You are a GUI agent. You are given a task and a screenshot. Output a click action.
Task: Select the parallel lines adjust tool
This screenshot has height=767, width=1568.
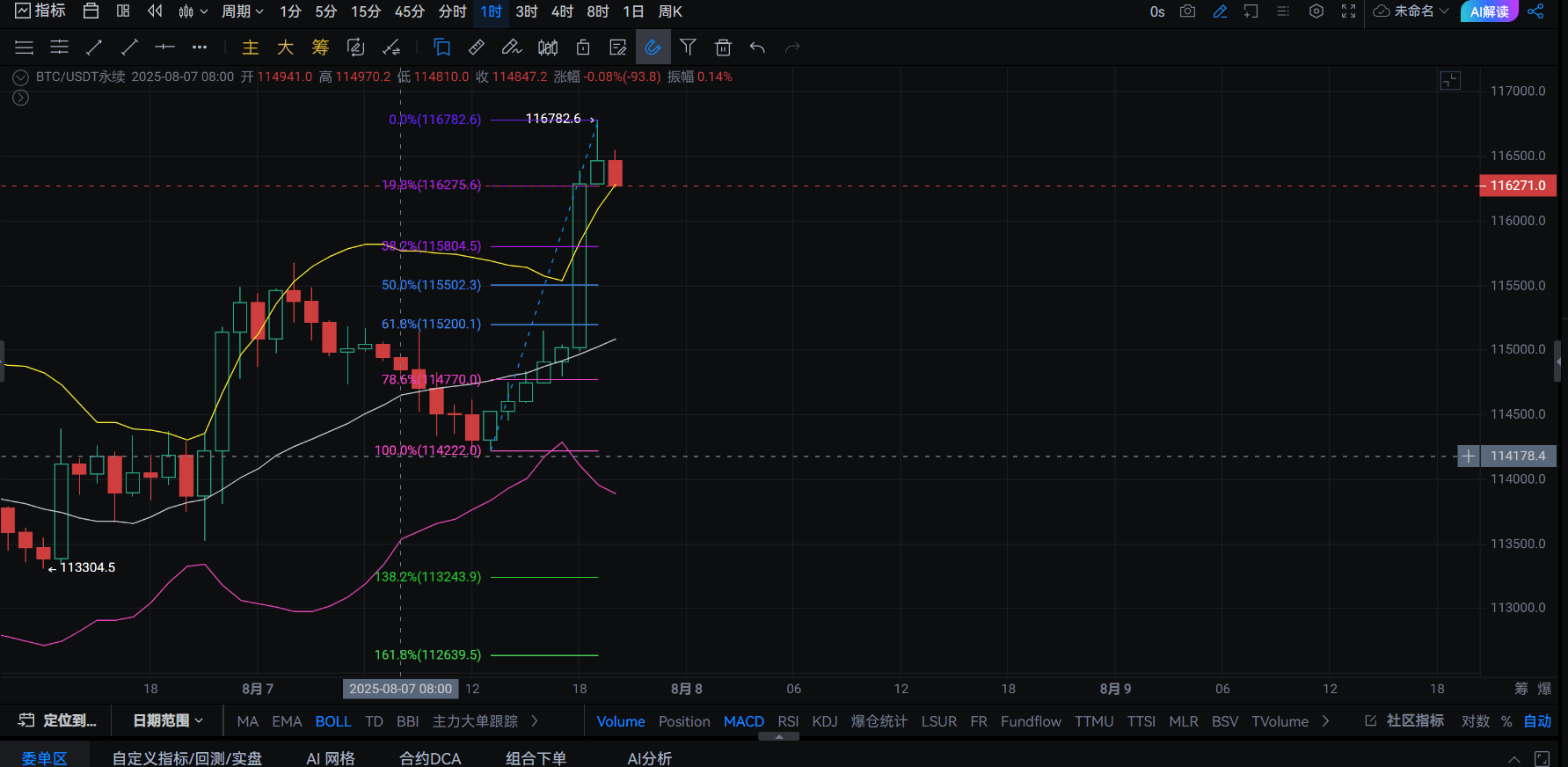59,47
